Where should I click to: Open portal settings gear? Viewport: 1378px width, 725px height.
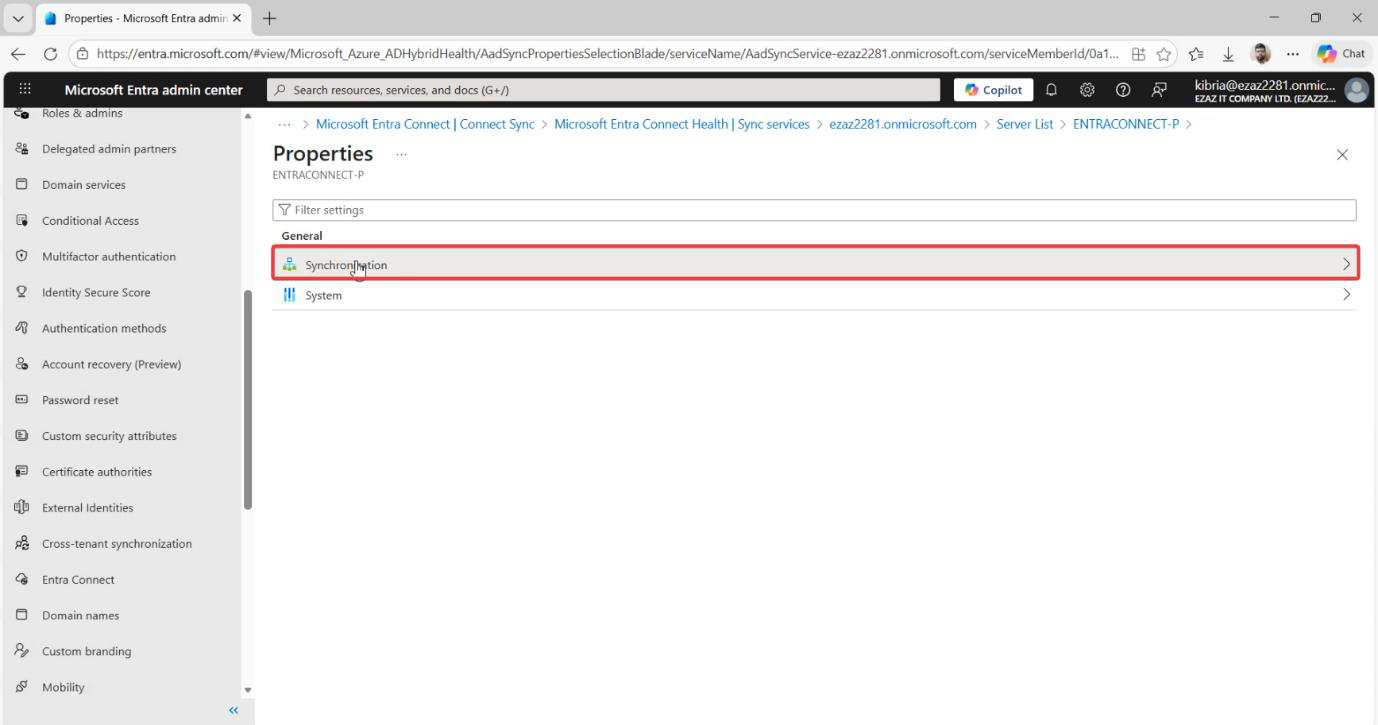point(1087,90)
